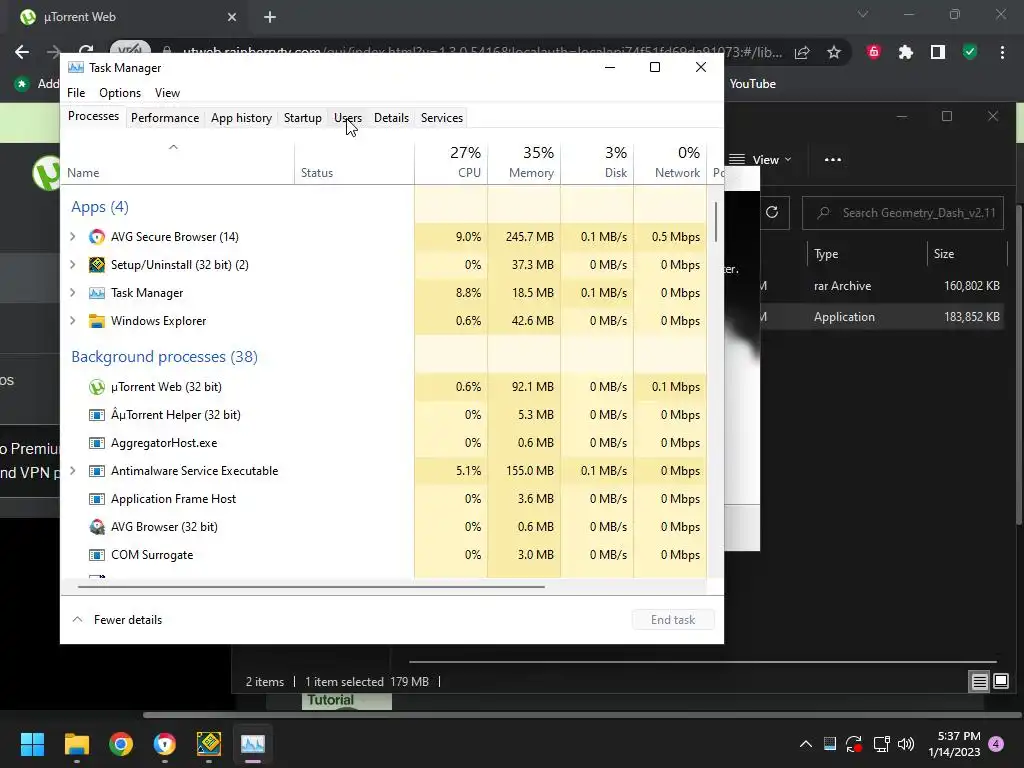The height and width of the screenshot is (768, 1024).
Task: Open the browser three-dot menu
Action: (x=1002, y=52)
